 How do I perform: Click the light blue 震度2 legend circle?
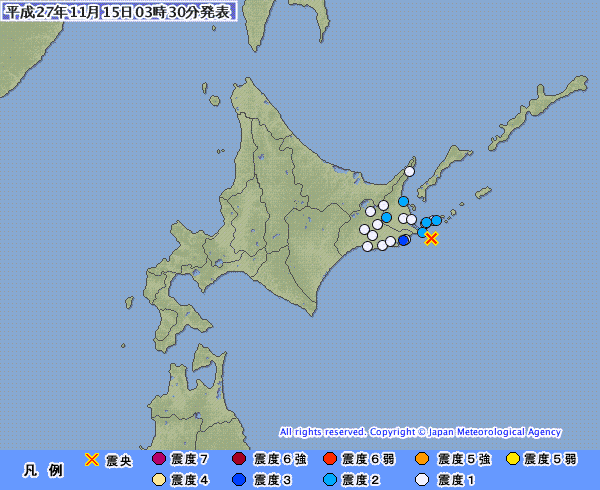tap(329, 480)
